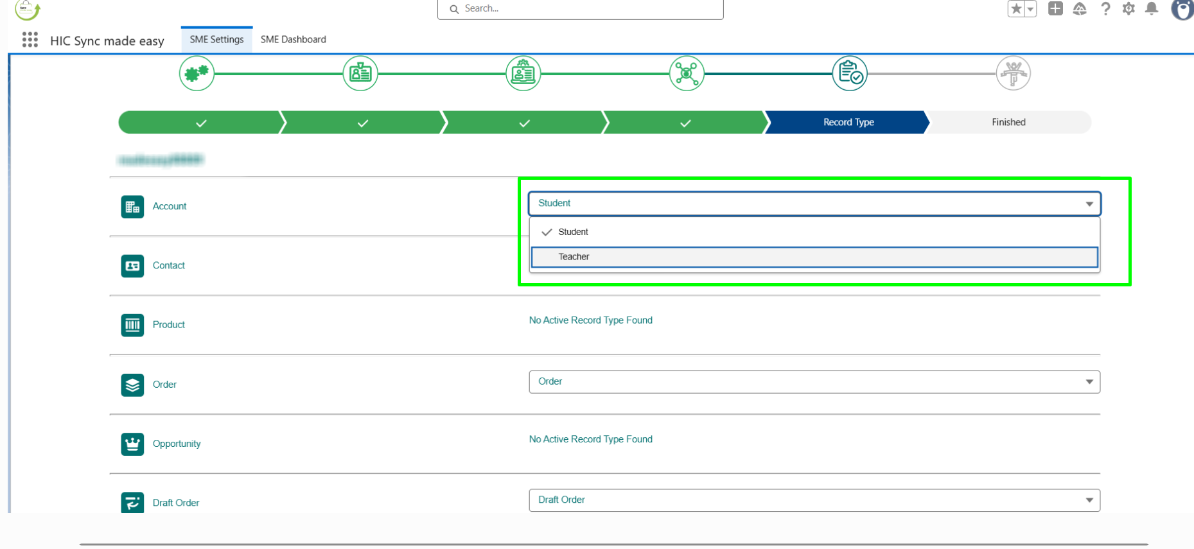Click the Account row label

[170, 206]
